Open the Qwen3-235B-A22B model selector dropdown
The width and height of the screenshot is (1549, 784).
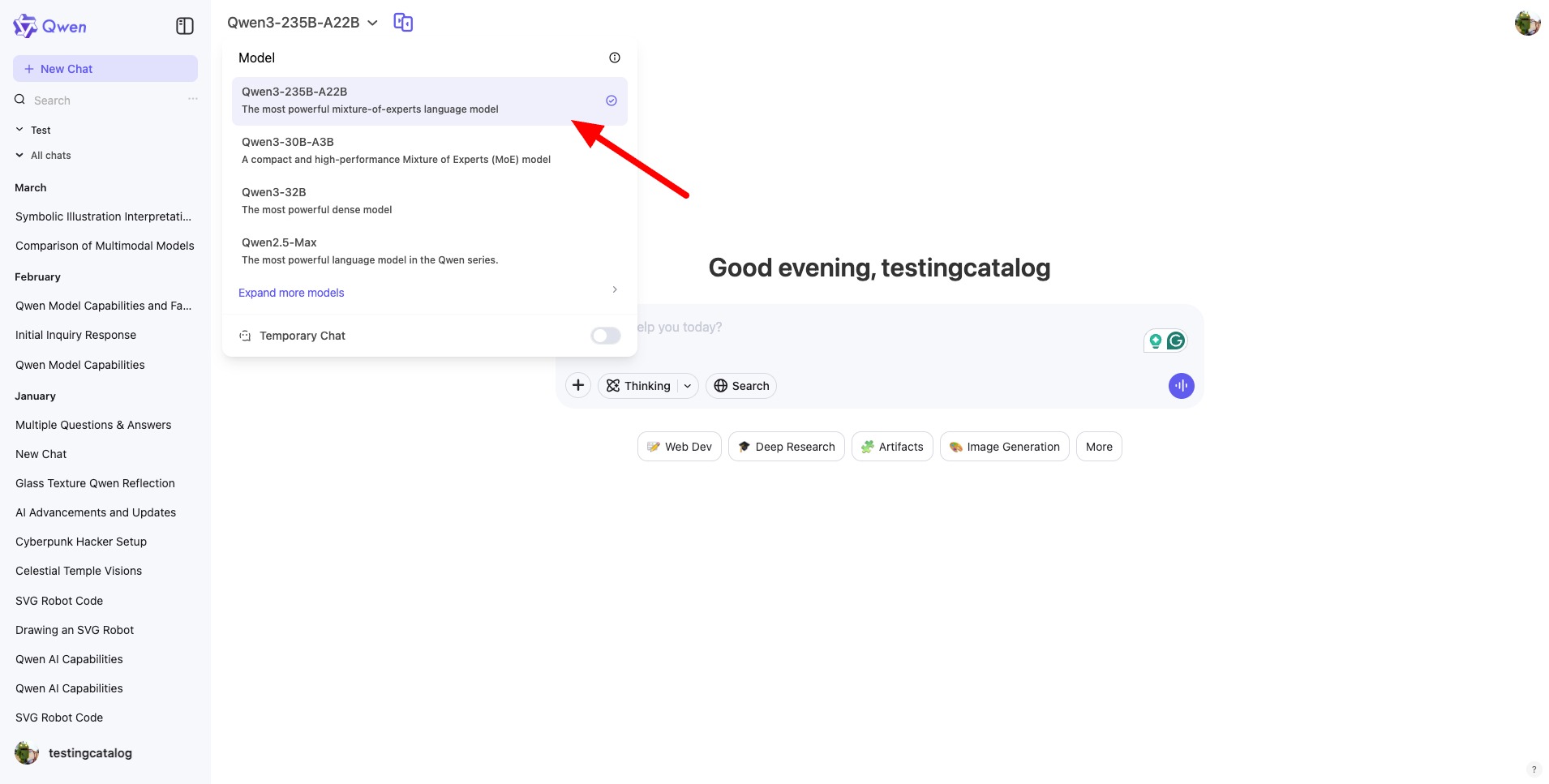[303, 23]
